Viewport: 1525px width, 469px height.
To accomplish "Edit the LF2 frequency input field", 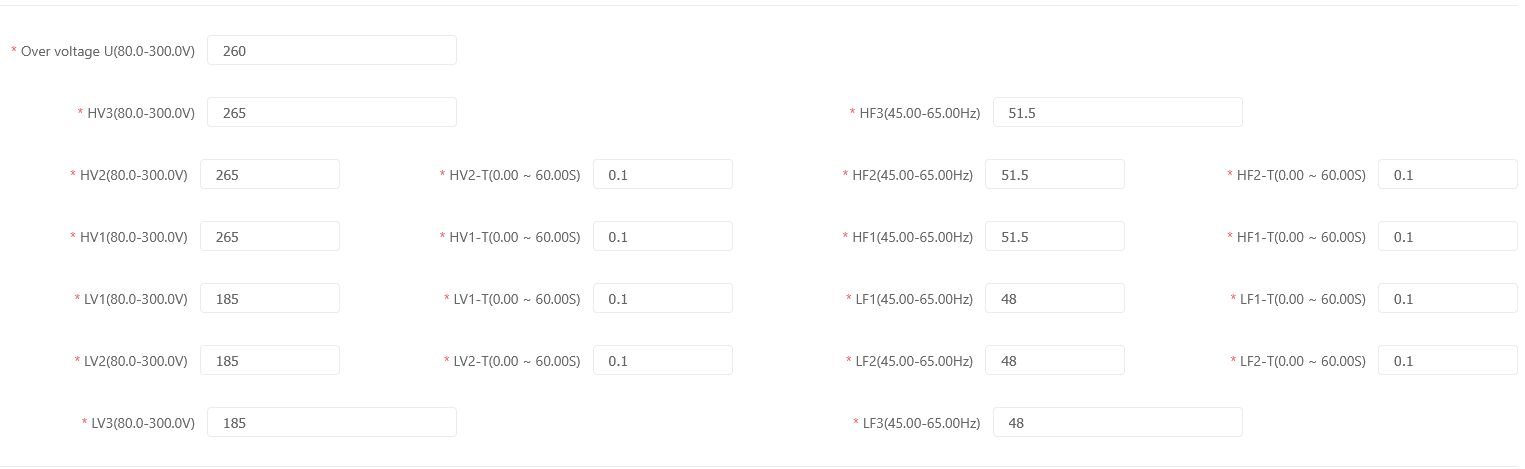I will tap(1054, 361).
